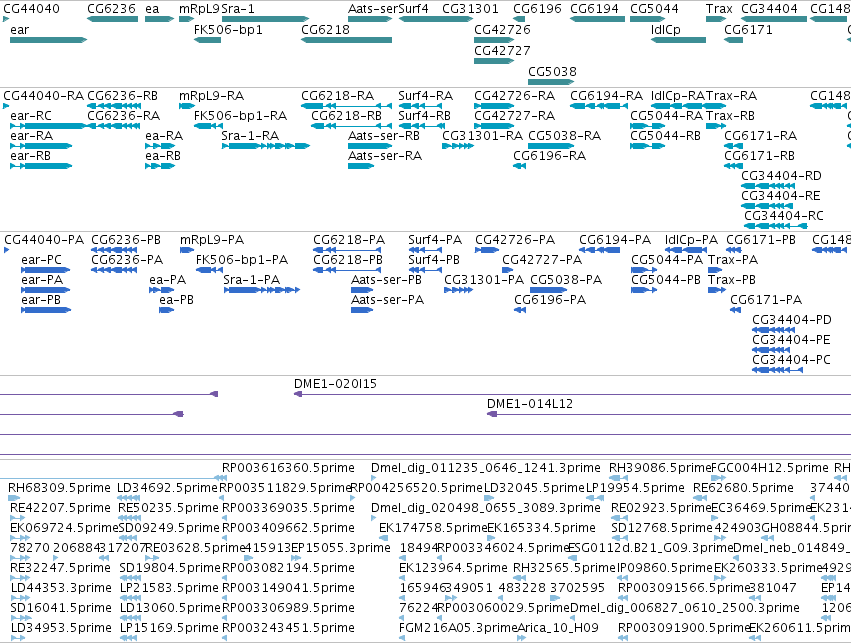Click the ear-PC protein feature

pos(46,270)
